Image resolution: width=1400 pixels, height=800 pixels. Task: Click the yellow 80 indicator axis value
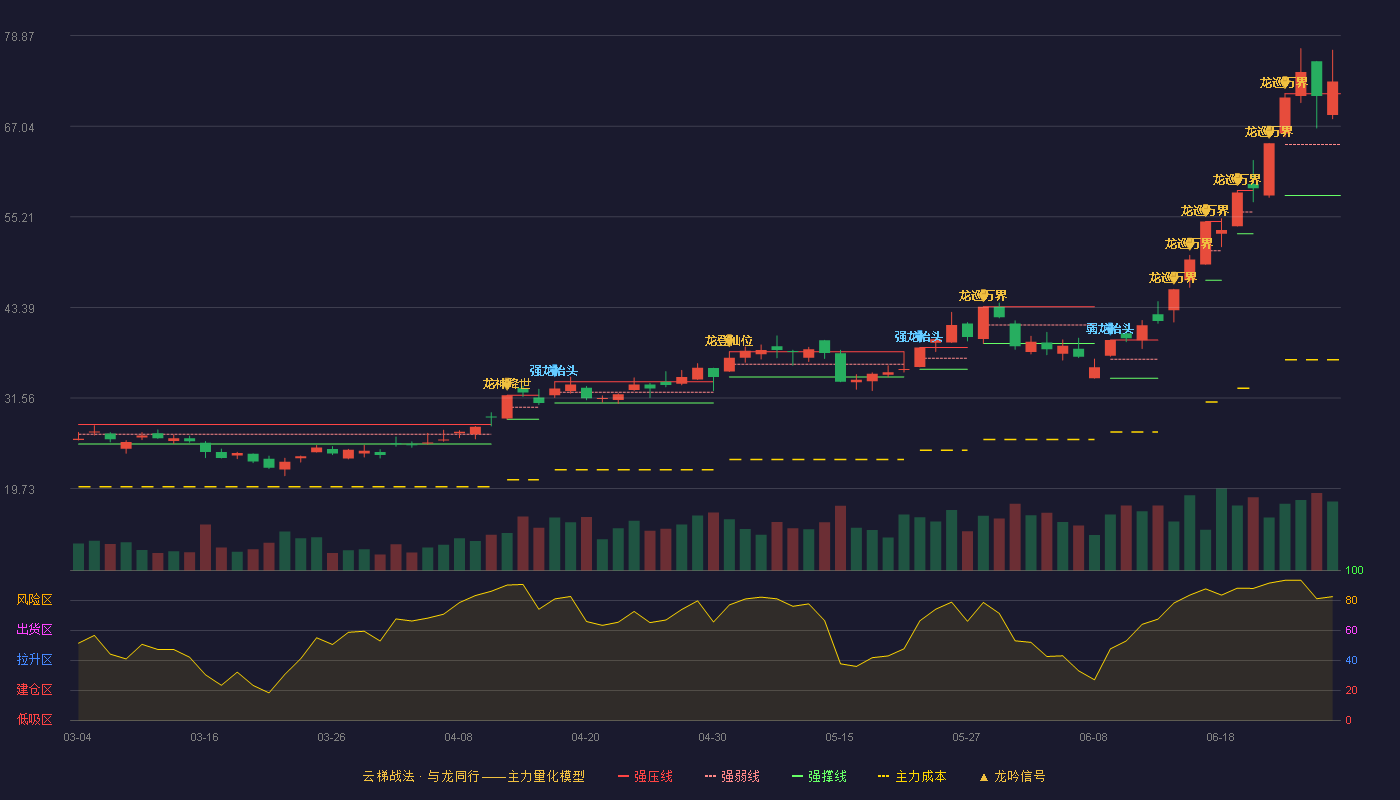tap(1351, 600)
